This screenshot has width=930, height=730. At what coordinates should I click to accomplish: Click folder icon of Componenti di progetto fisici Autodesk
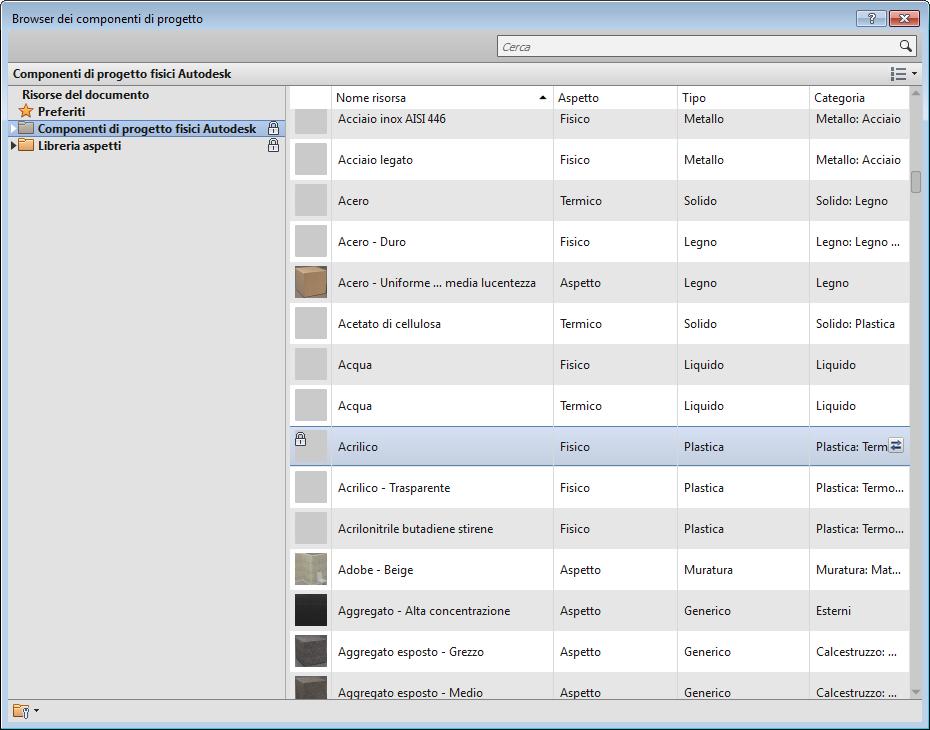coord(26,128)
